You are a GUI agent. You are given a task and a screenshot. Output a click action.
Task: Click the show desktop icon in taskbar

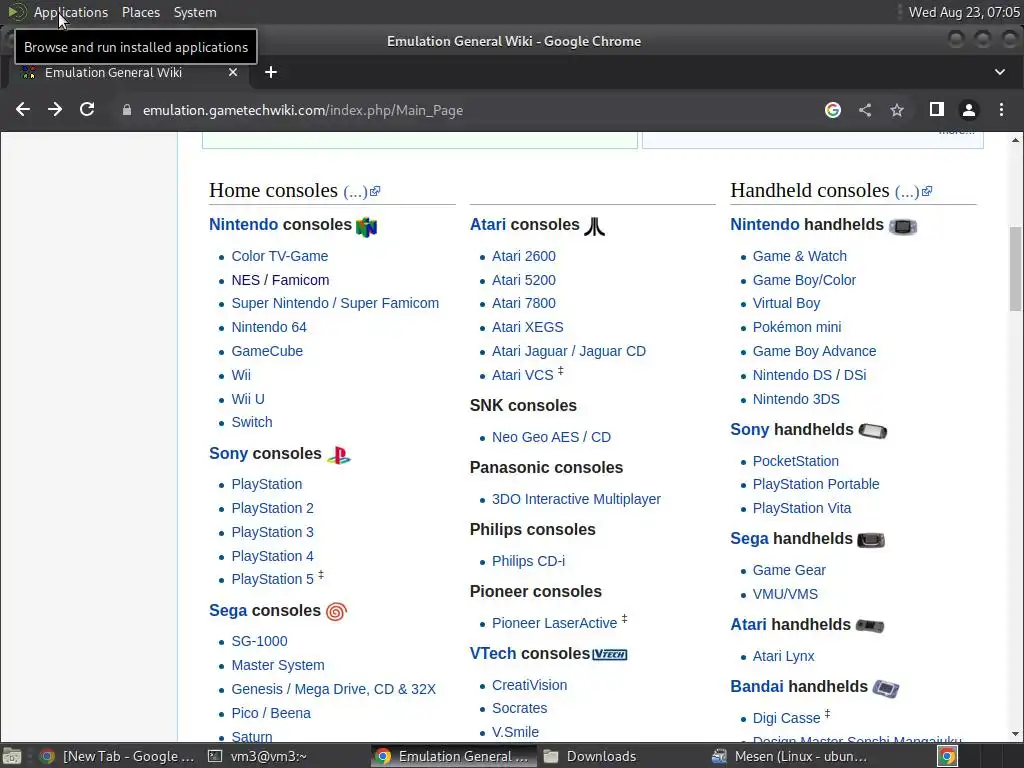pos(12,756)
